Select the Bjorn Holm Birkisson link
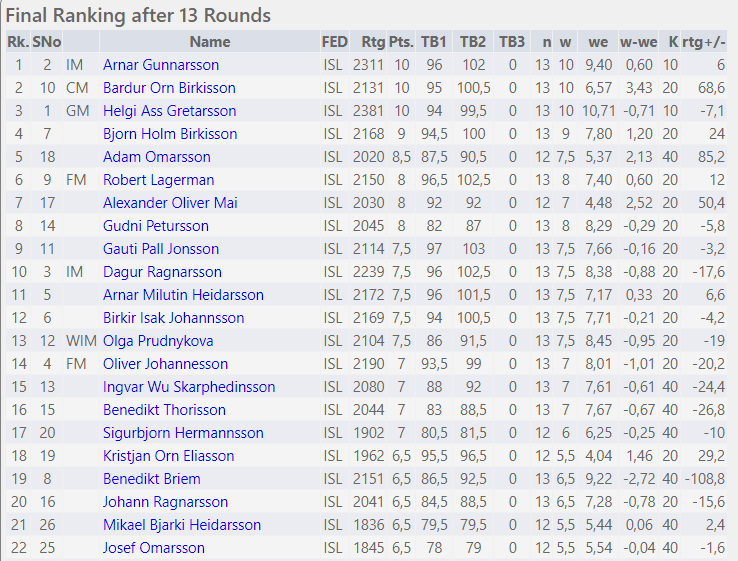 (x=170, y=134)
